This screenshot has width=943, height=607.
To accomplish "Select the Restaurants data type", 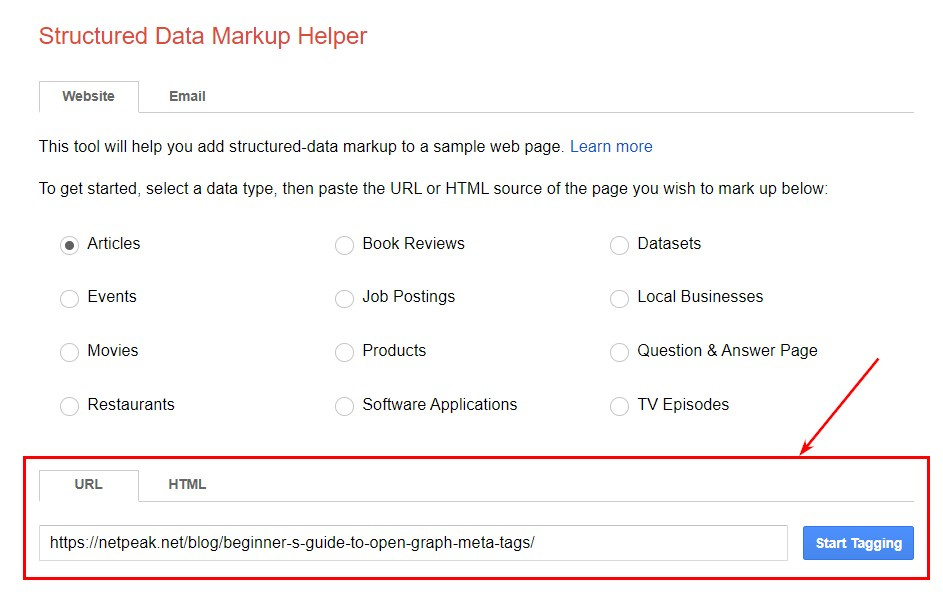I will pos(69,406).
